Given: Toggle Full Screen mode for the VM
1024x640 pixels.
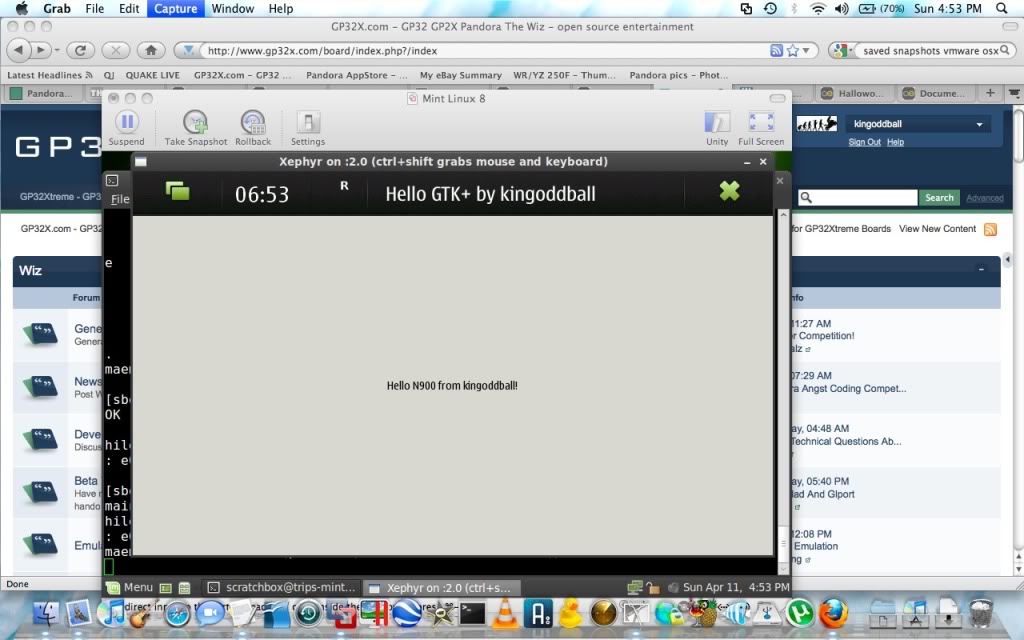Looking at the screenshot, I should pos(761,123).
